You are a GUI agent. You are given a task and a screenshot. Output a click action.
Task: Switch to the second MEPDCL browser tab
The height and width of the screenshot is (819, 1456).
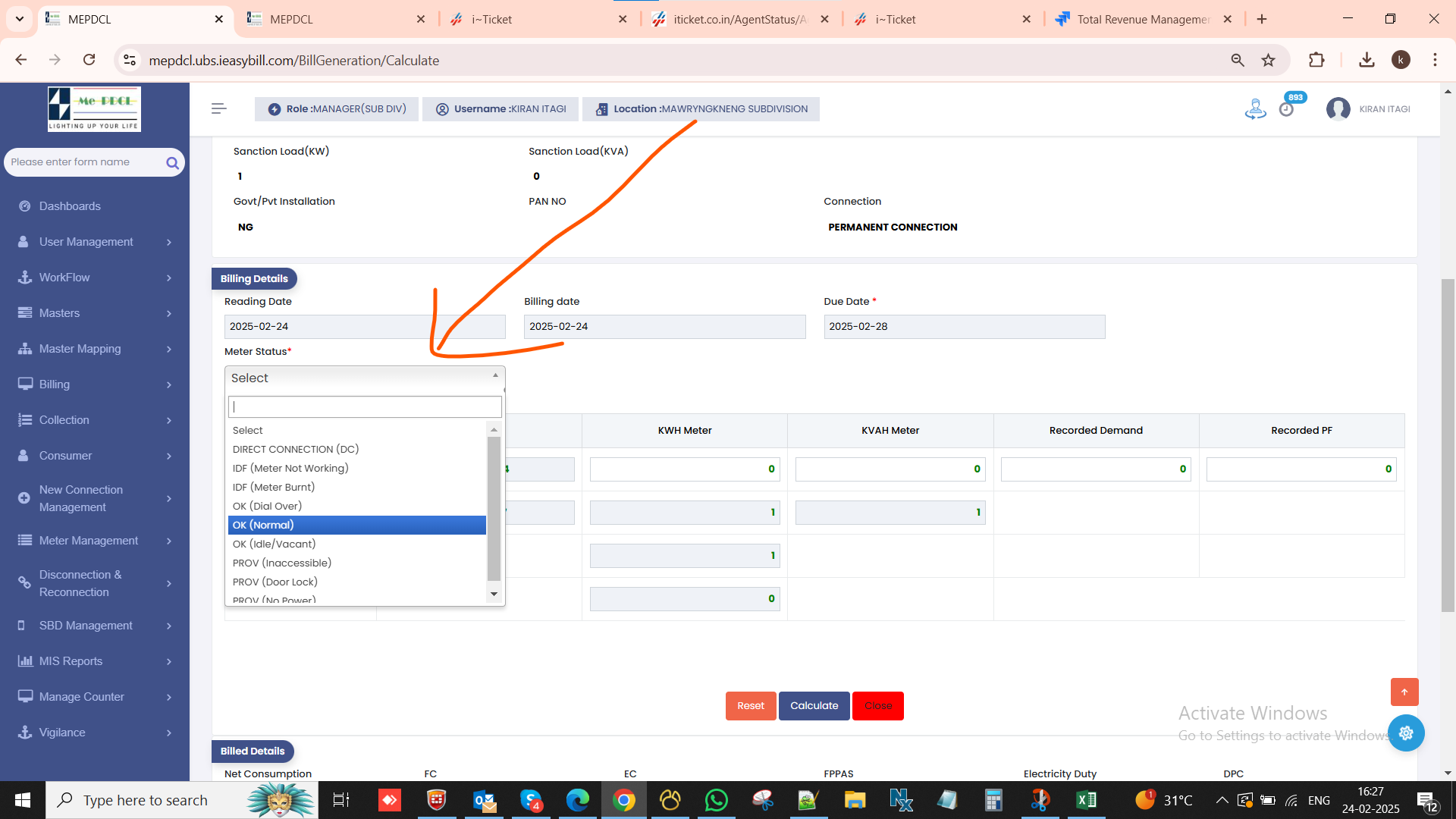tap(335, 19)
